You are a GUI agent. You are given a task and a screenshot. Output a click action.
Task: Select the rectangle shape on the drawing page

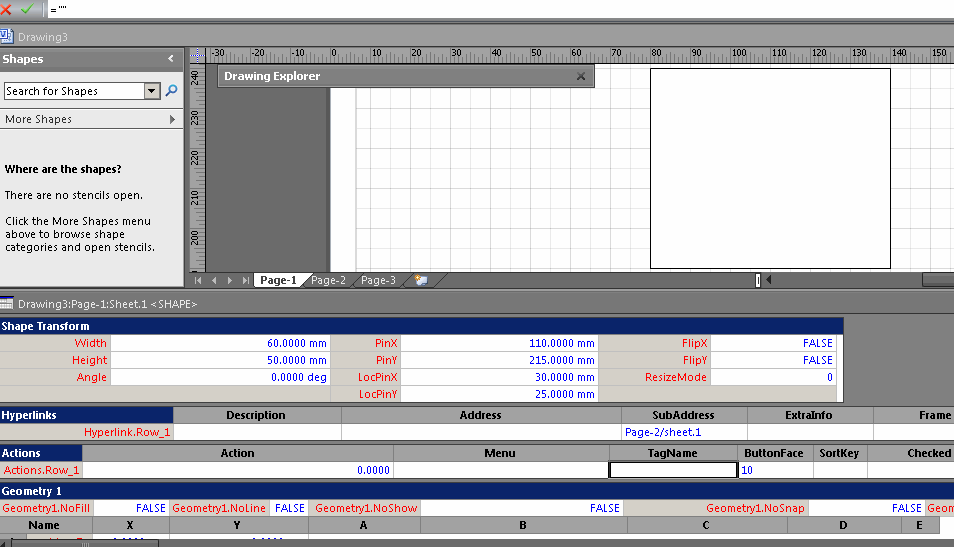click(770, 169)
